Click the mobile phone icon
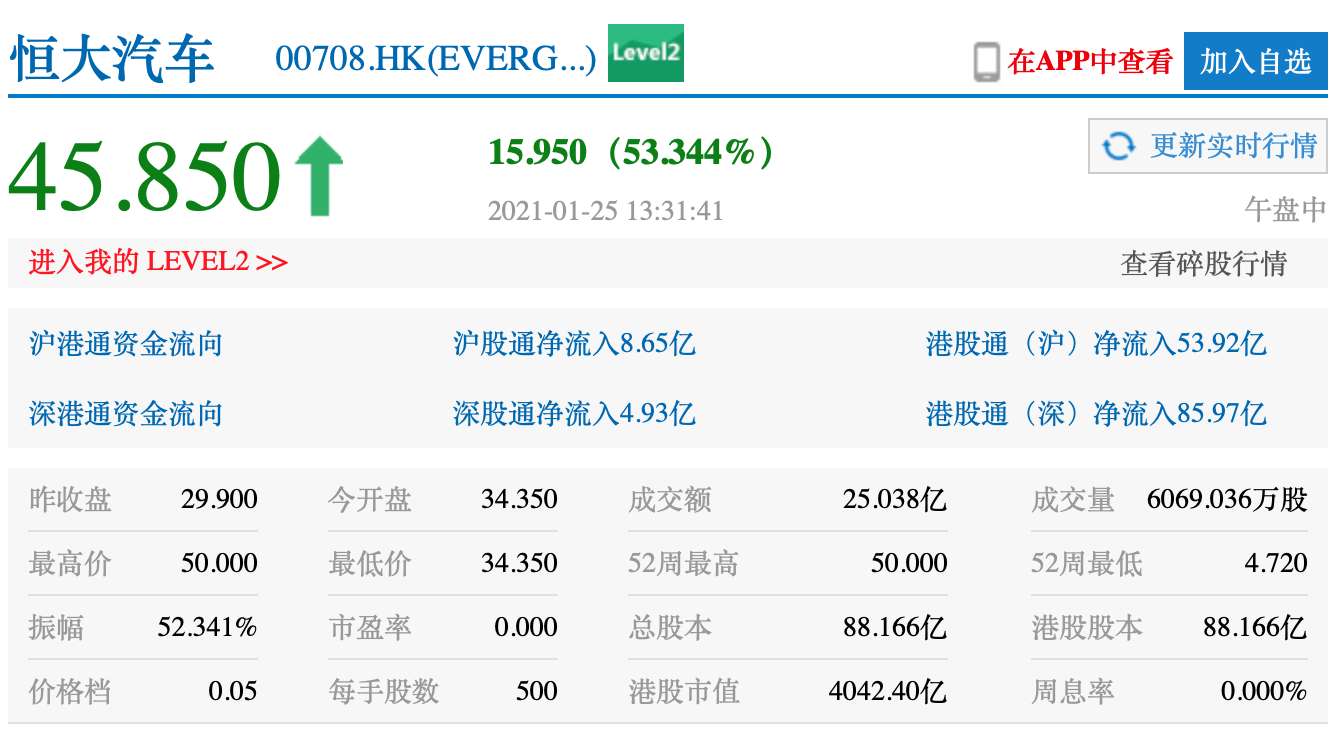The image size is (1344, 748). coord(987,62)
